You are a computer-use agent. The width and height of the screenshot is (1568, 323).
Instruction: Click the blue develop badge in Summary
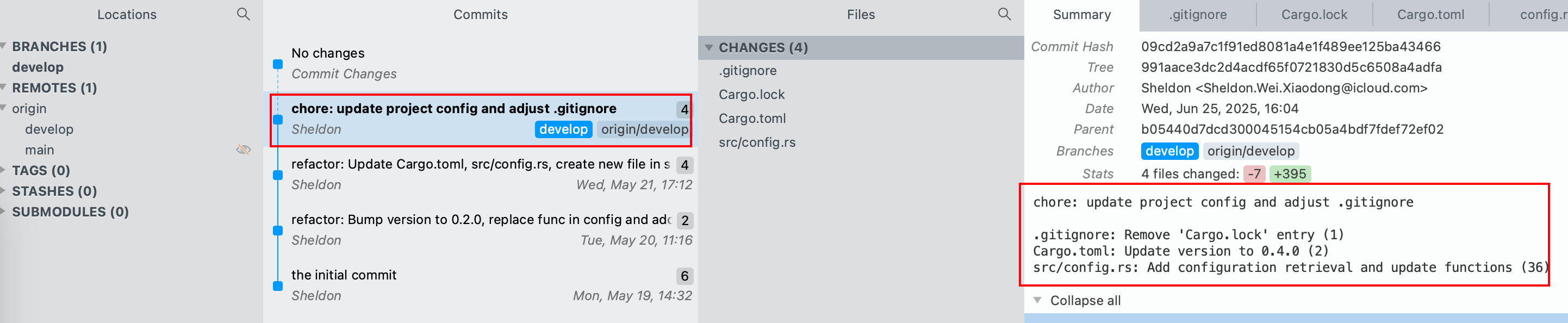(1169, 151)
